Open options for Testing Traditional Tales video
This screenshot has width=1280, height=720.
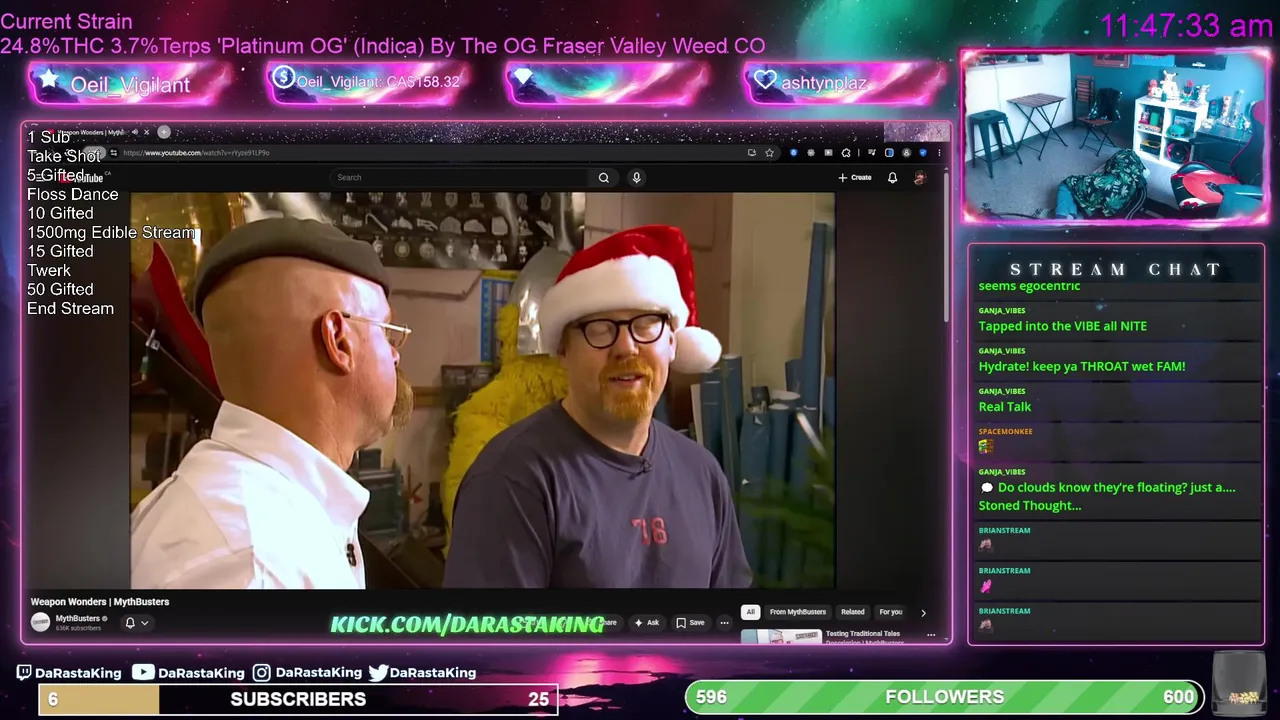pos(931,635)
